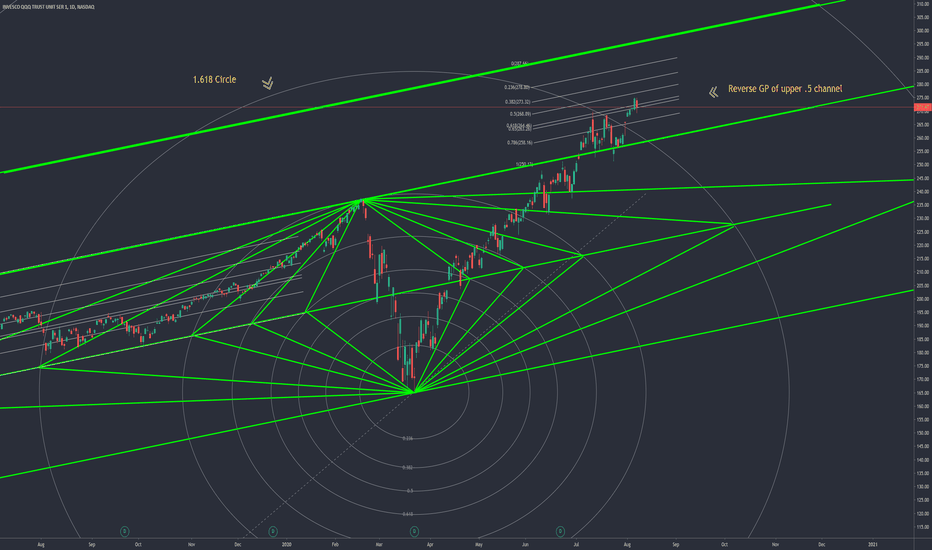The image size is (932, 550).
Task: Click the 290.00 price axis value
Action: [922, 58]
